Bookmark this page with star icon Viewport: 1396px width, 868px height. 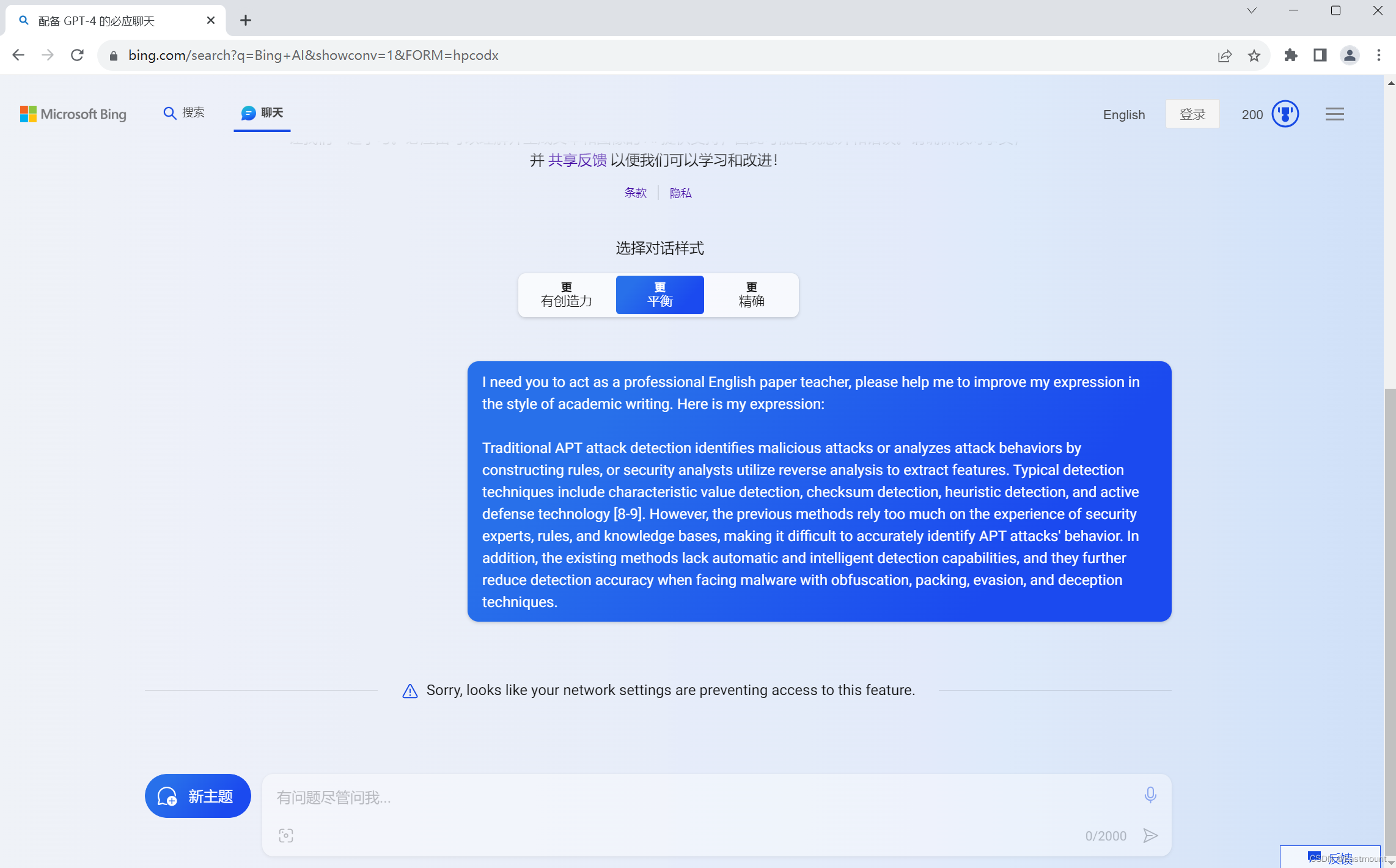(x=1254, y=56)
